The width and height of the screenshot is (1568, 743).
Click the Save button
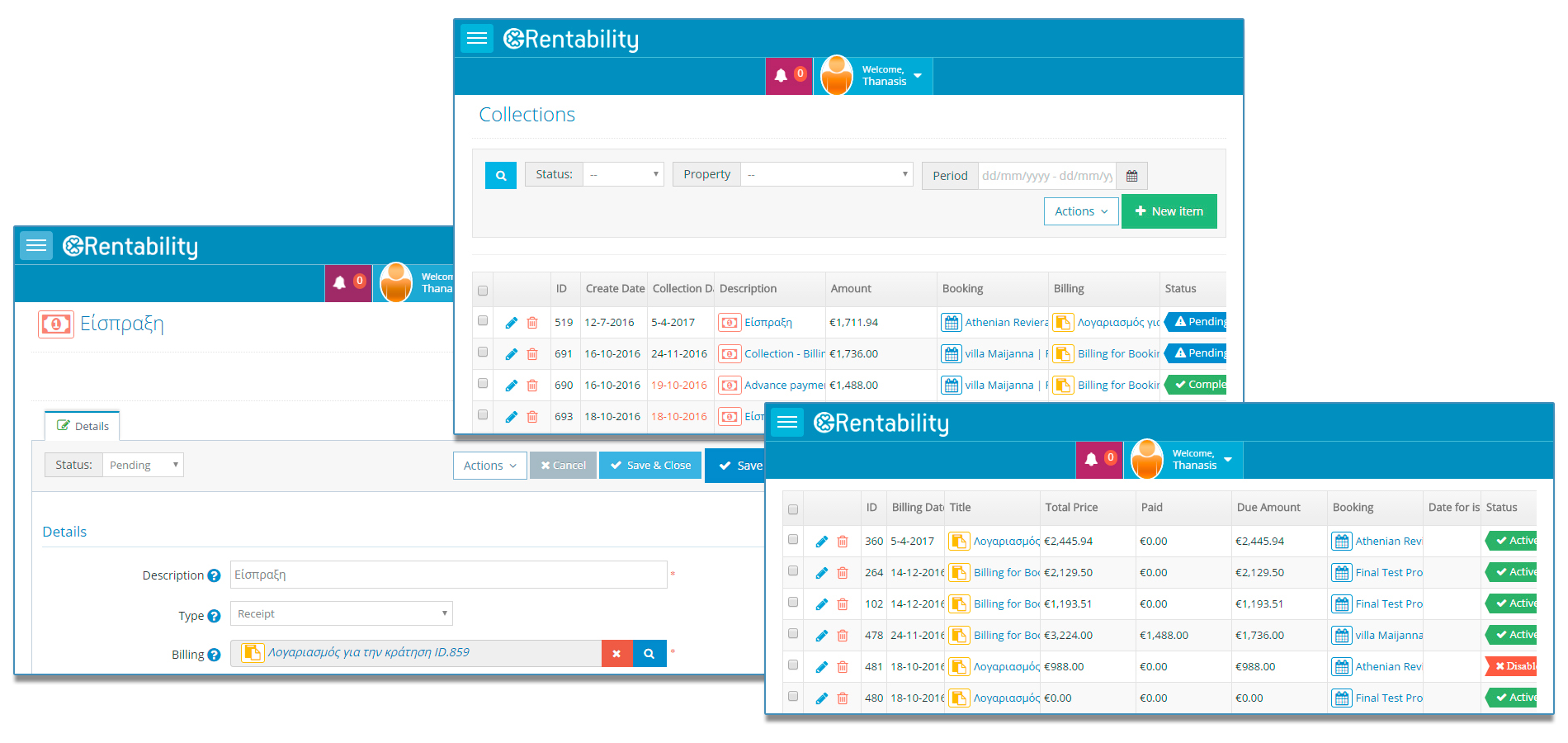[x=735, y=466]
